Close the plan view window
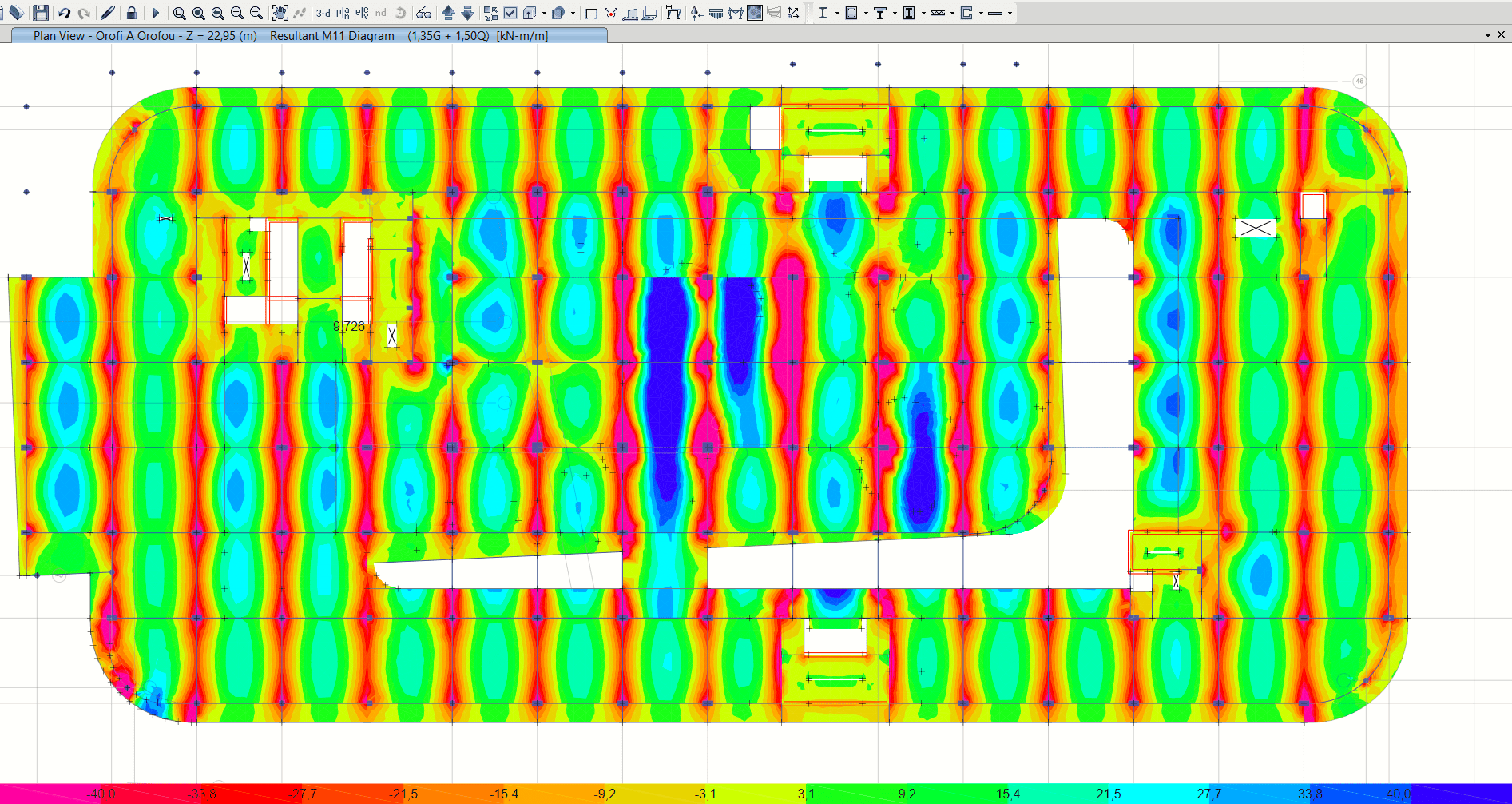The height and width of the screenshot is (804, 1512). (x=1501, y=34)
